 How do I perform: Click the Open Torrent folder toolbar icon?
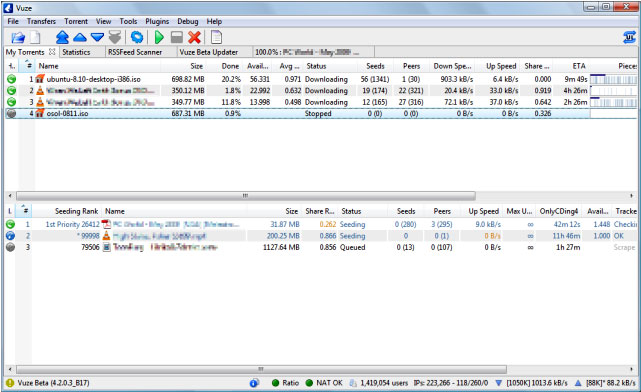tap(18, 38)
